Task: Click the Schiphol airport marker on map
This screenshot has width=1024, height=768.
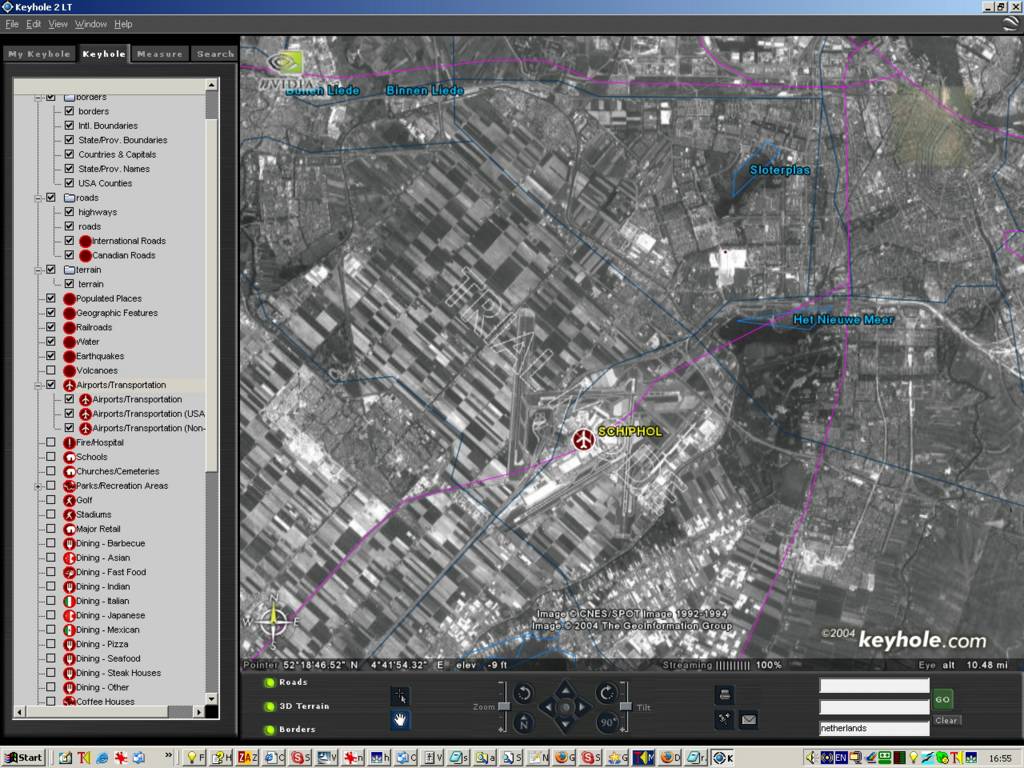Action: [x=583, y=440]
